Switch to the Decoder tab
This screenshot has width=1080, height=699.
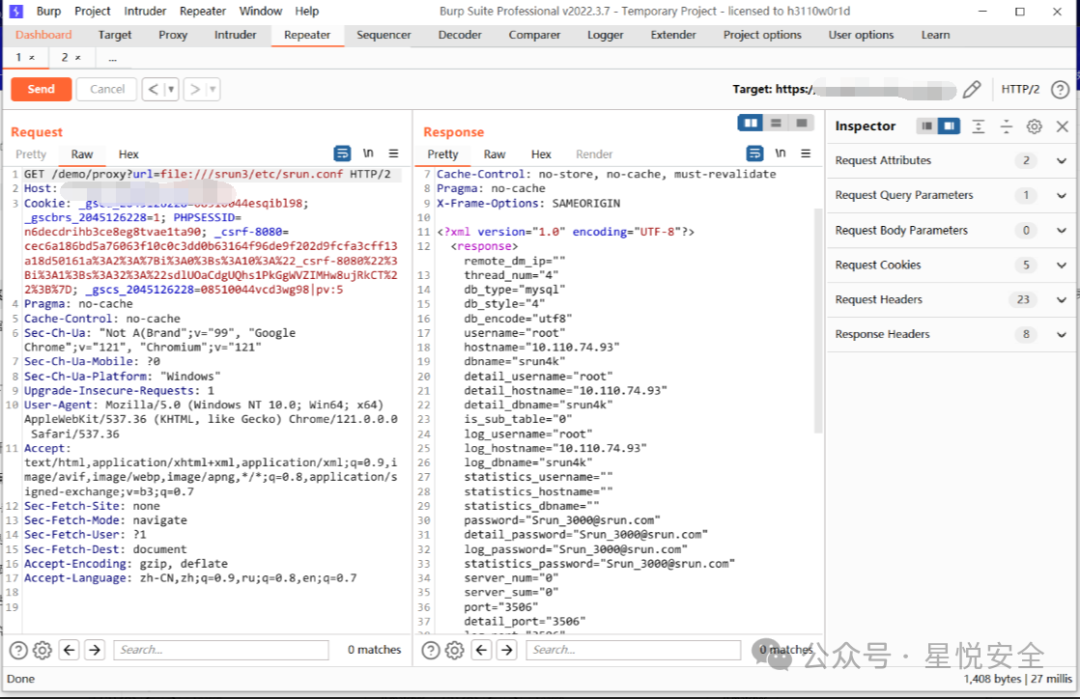pyautogui.click(x=459, y=34)
